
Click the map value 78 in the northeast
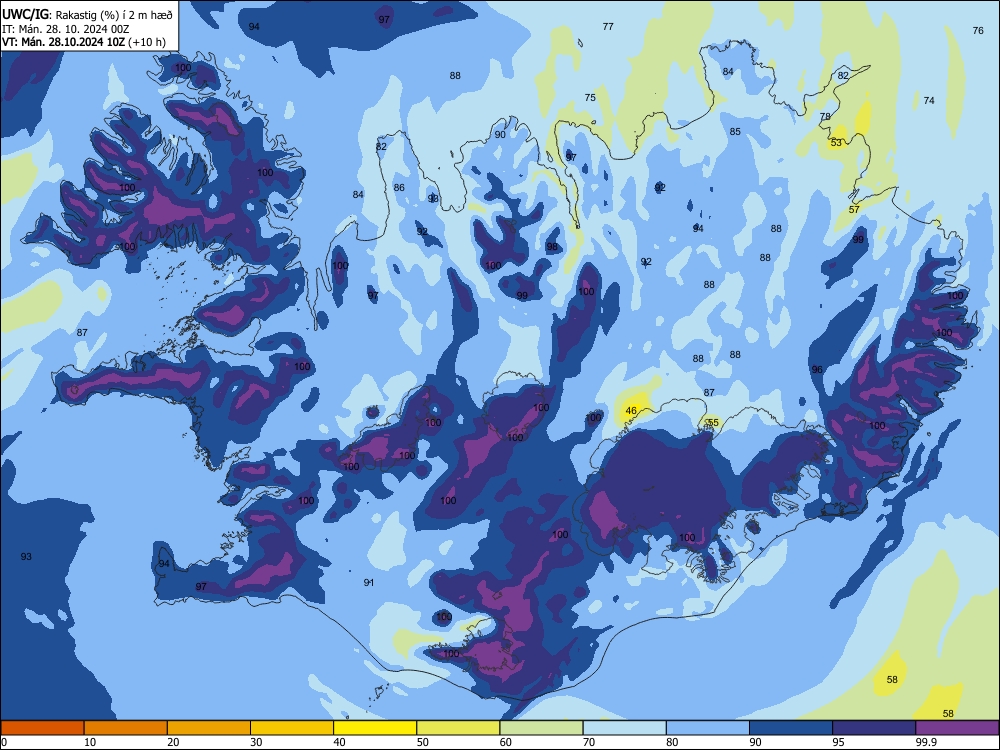click(825, 117)
